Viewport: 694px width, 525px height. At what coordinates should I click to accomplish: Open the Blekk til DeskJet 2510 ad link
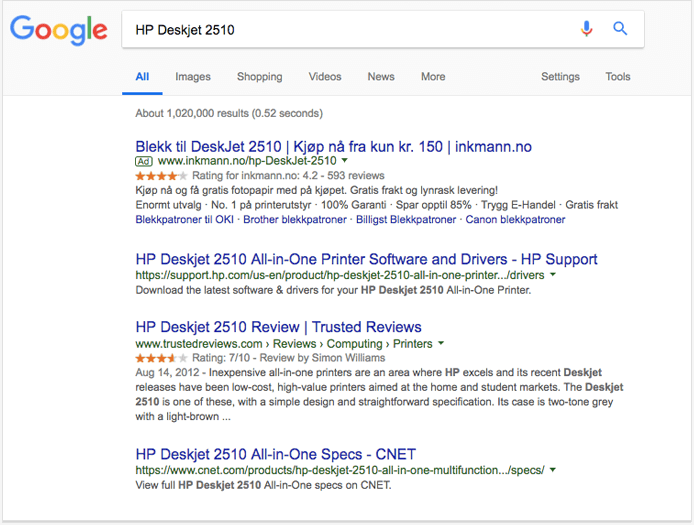pyautogui.click(x=333, y=147)
